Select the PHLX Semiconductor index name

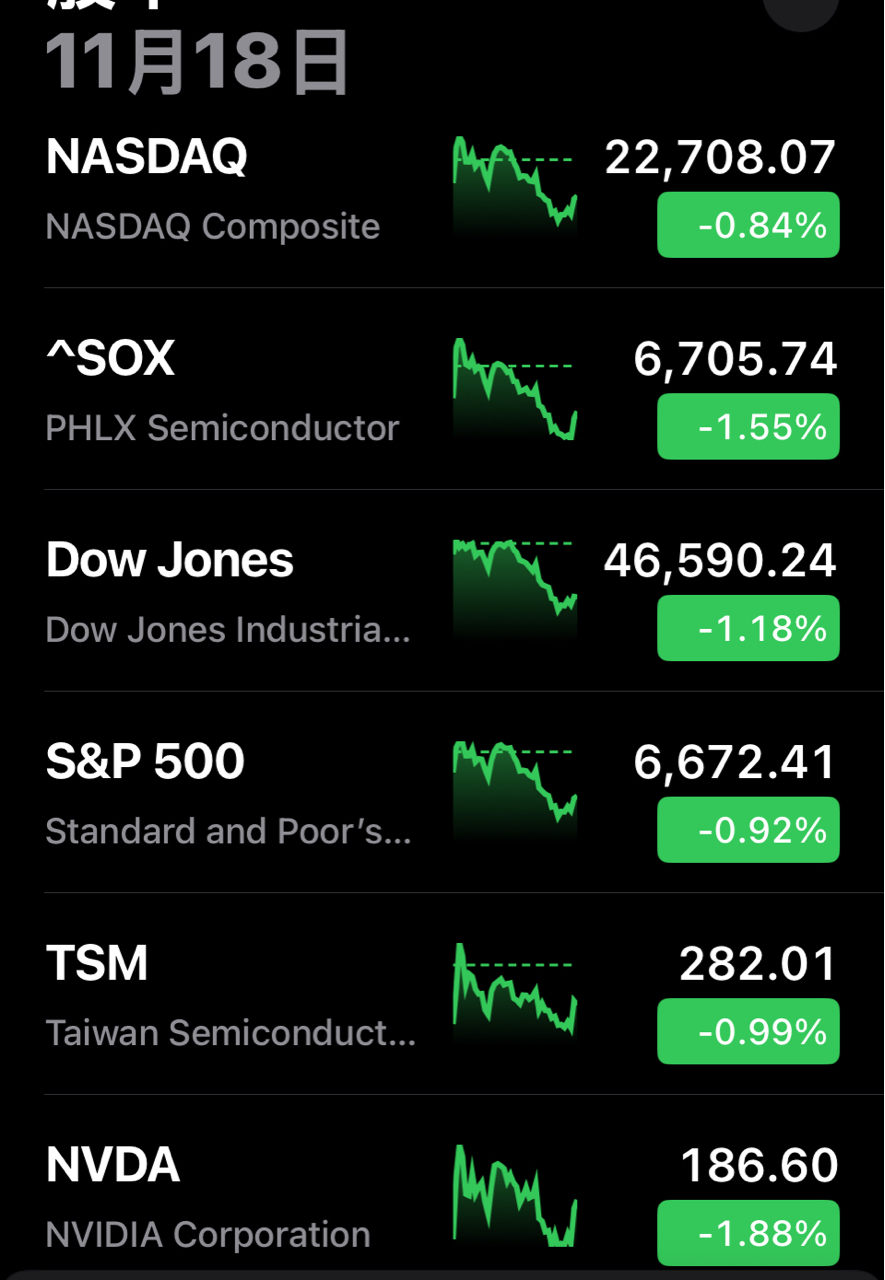tap(222, 428)
